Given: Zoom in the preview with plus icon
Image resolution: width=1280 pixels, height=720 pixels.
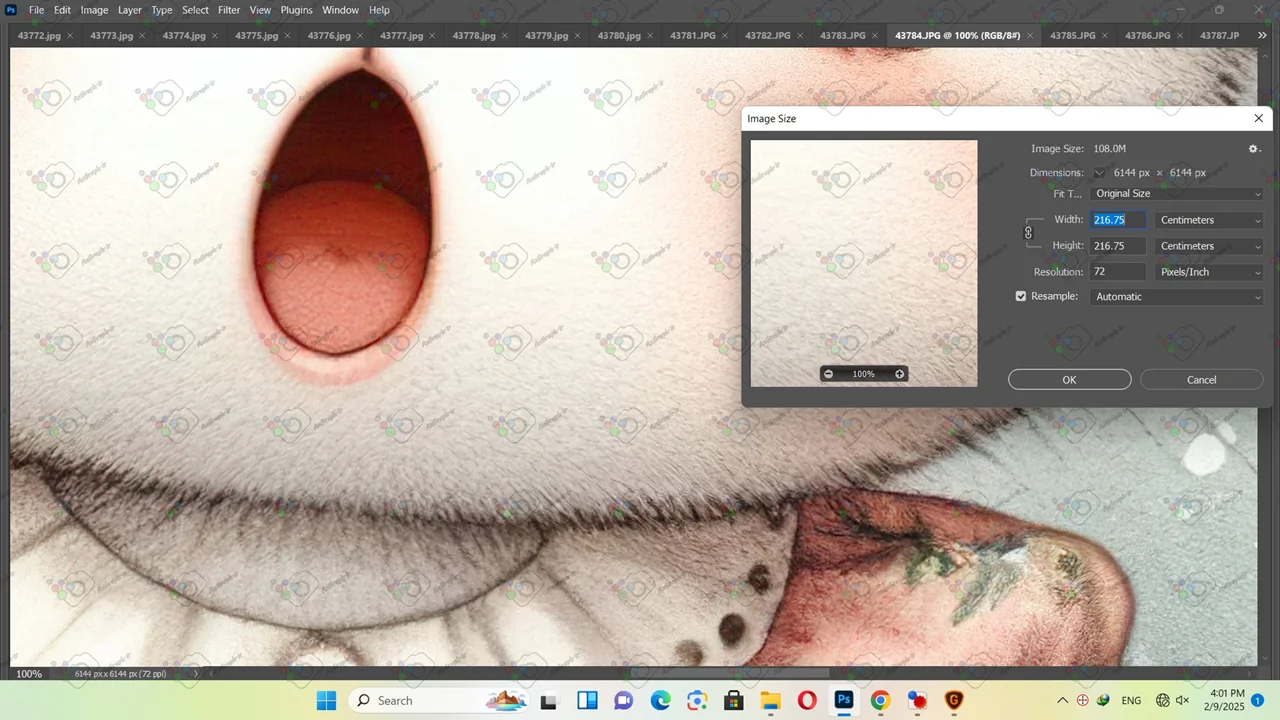Looking at the screenshot, I should click(899, 374).
